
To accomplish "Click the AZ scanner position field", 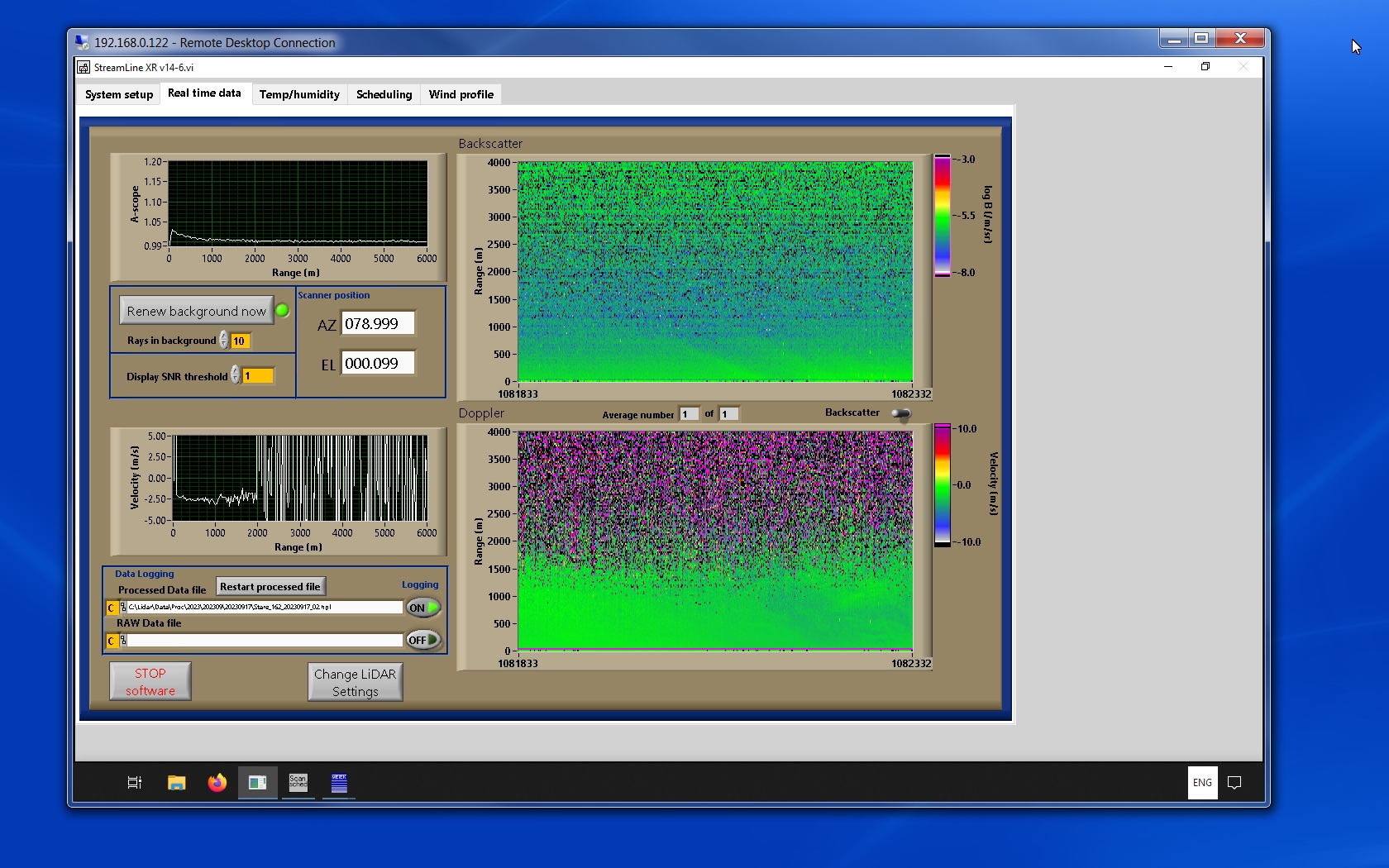I will coord(378,324).
